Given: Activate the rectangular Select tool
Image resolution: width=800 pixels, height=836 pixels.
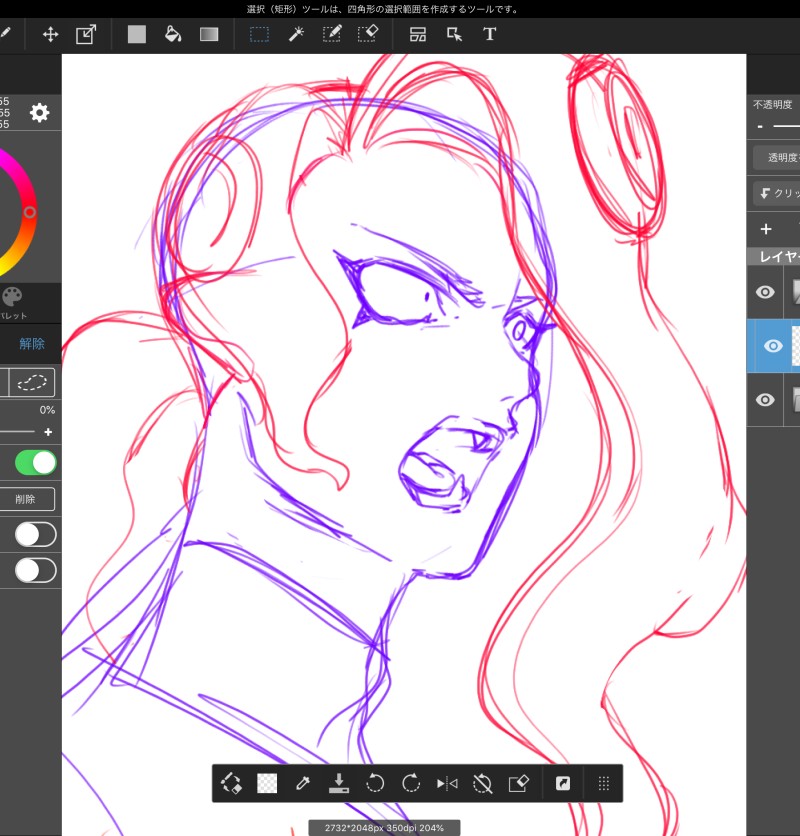Looking at the screenshot, I should [260, 35].
